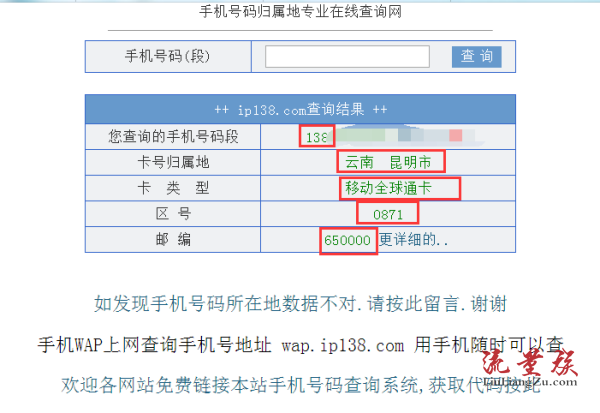600x413 pixels.
Task: Click the 手机WAP上网查询 wap.ip138.com text line
Action: point(300,345)
